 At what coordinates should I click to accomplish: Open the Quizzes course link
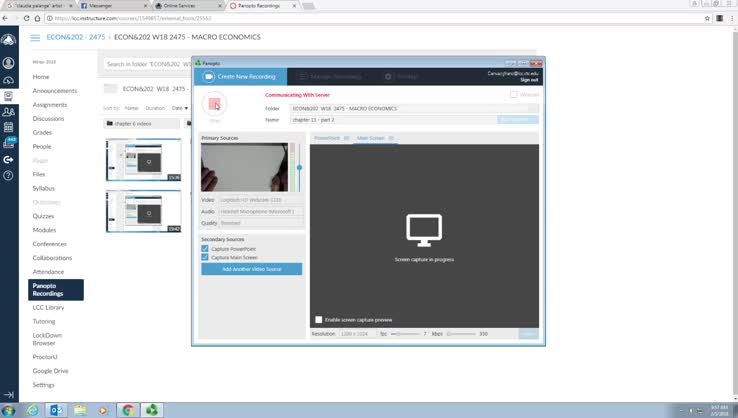[43, 216]
